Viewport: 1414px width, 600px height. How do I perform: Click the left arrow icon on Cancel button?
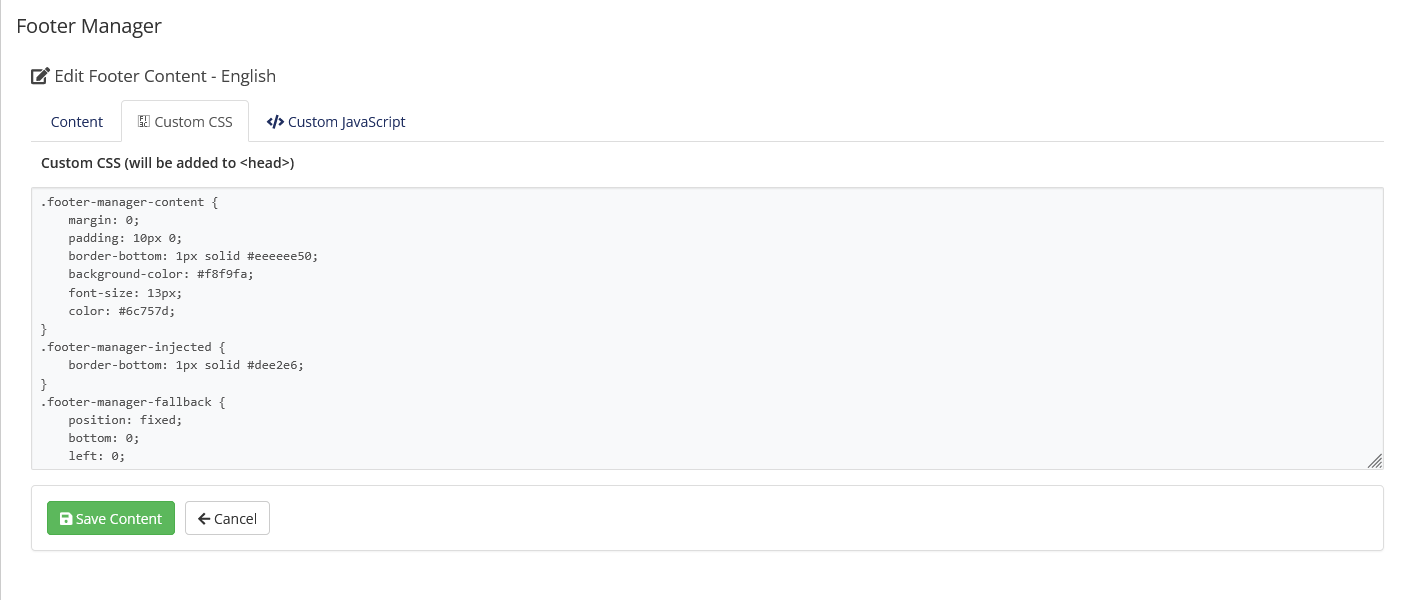click(204, 519)
